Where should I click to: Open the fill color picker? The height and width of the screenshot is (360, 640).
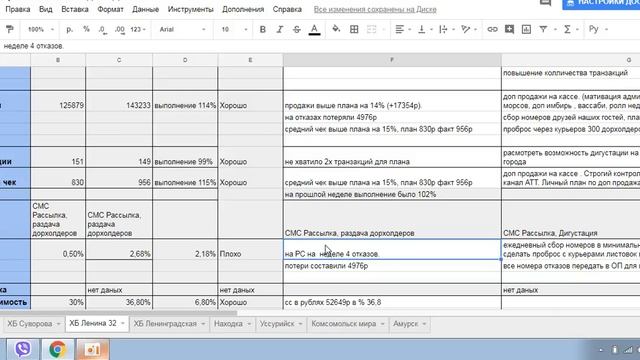(336, 29)
